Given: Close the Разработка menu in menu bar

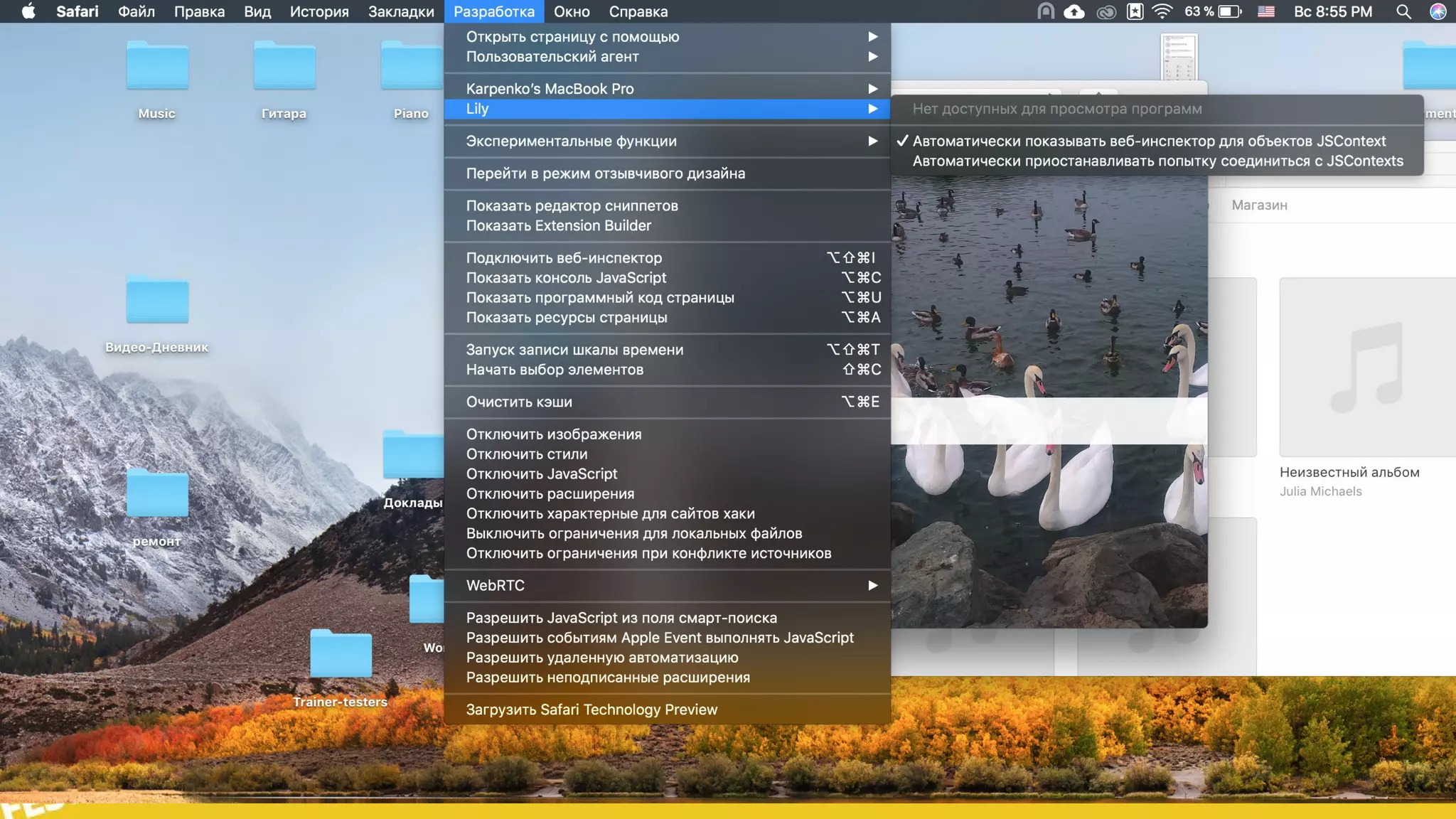Looking at the screenshot, I should (494, 11).
